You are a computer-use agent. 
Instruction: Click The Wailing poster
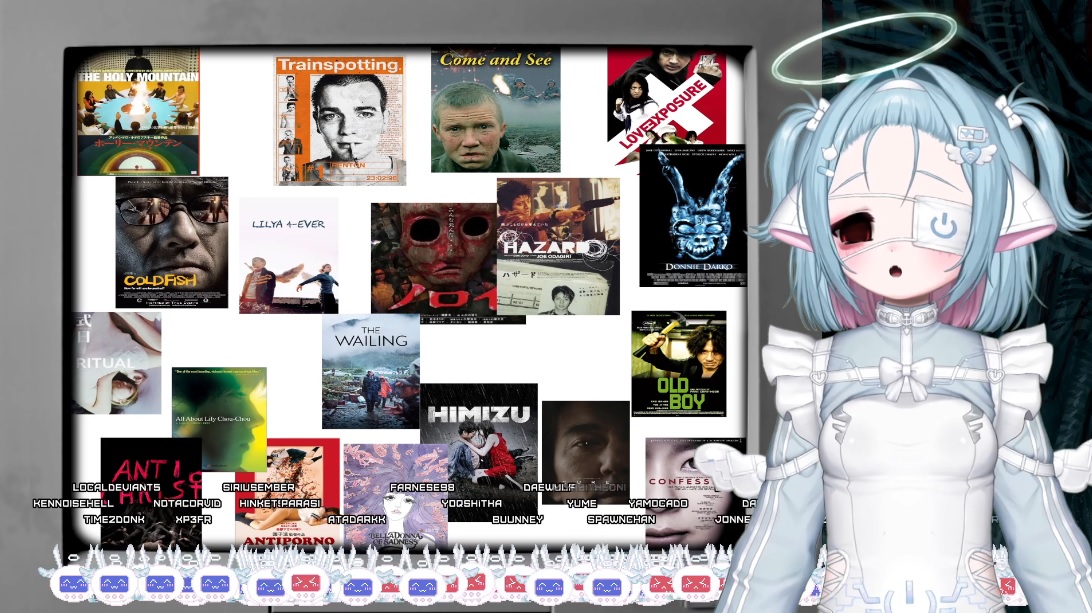371,371
